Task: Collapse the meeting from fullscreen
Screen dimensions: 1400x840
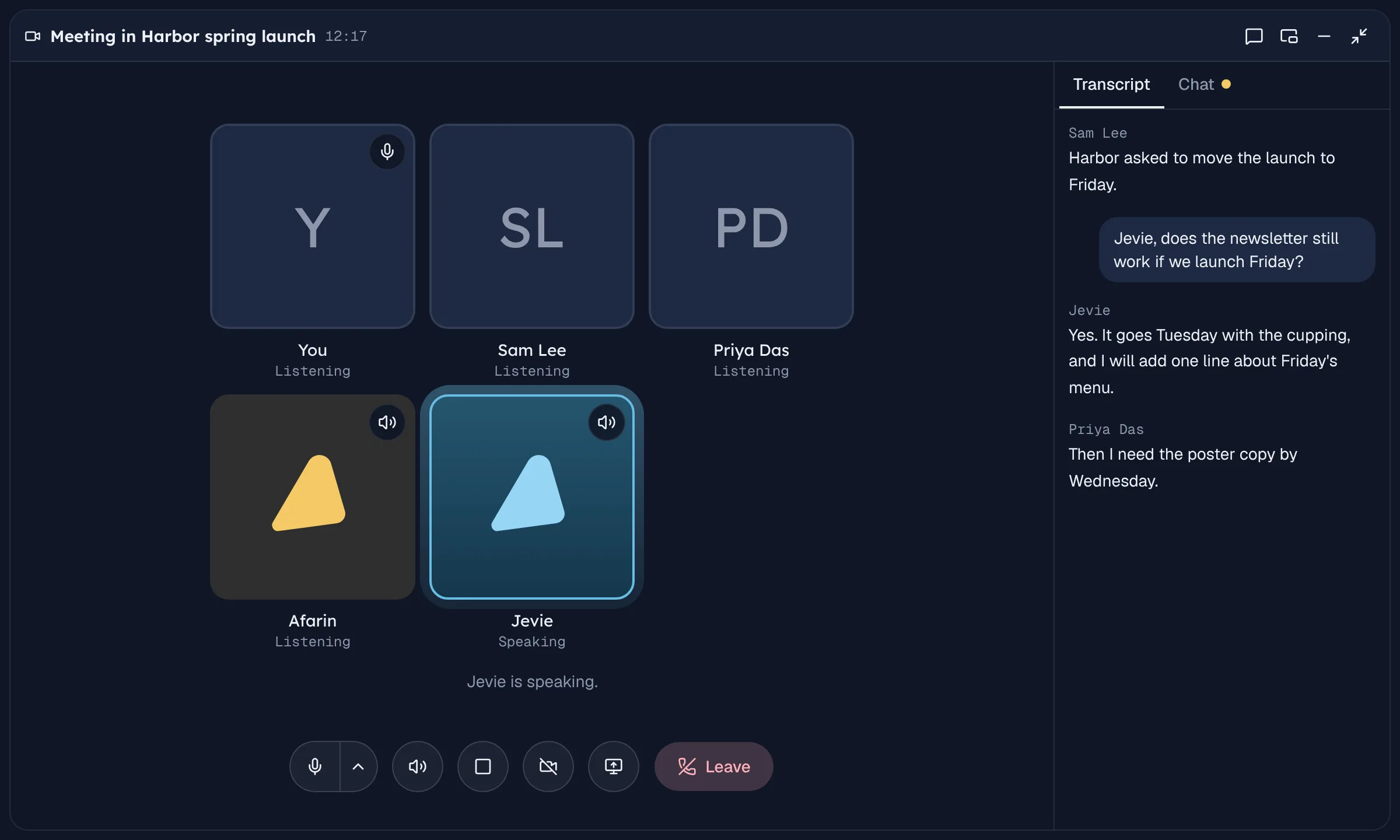Action: point(1359,36)
